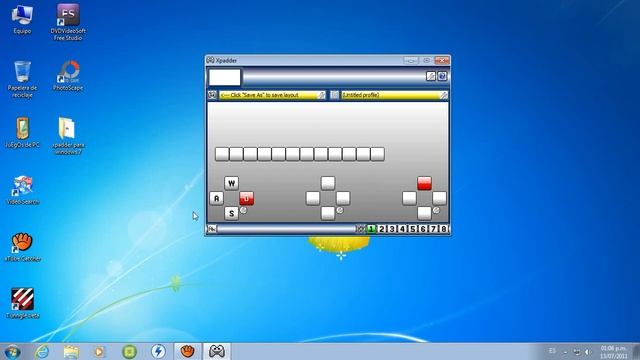Open the volume icon in system tray

coord(588,351)
